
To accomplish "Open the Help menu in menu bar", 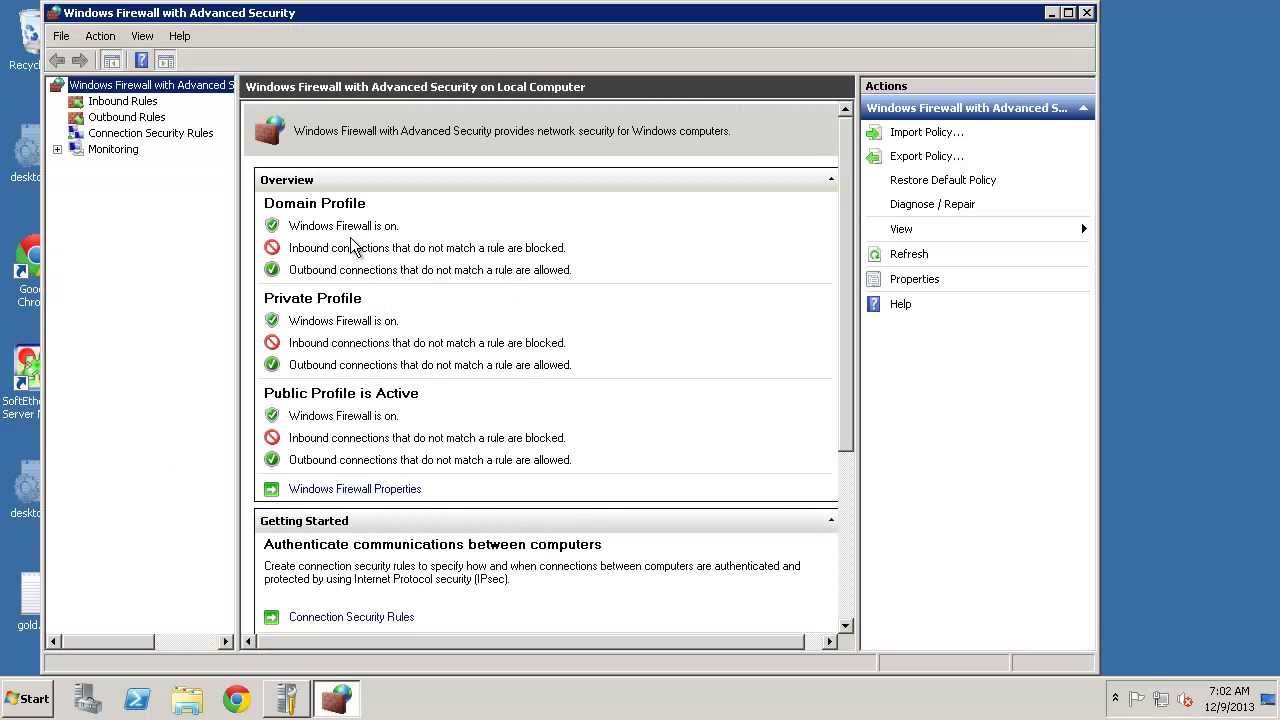I will tap(180, 36).
